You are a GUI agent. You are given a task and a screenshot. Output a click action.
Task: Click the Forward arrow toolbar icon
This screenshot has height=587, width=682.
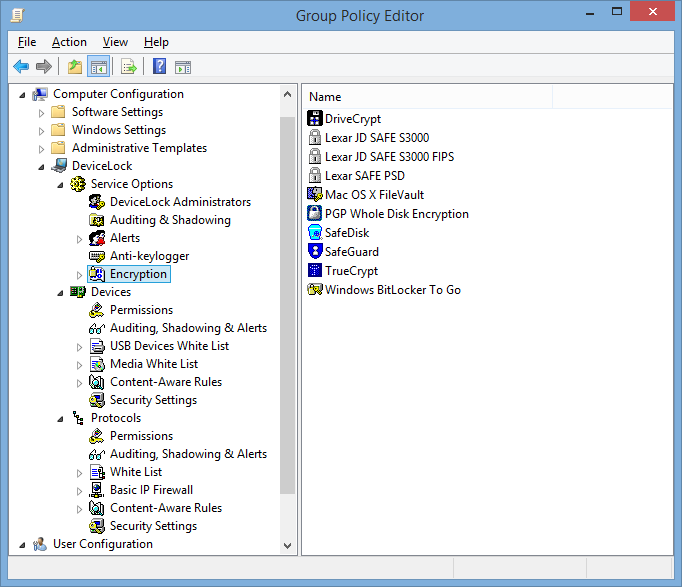click(x=43, y=67)
